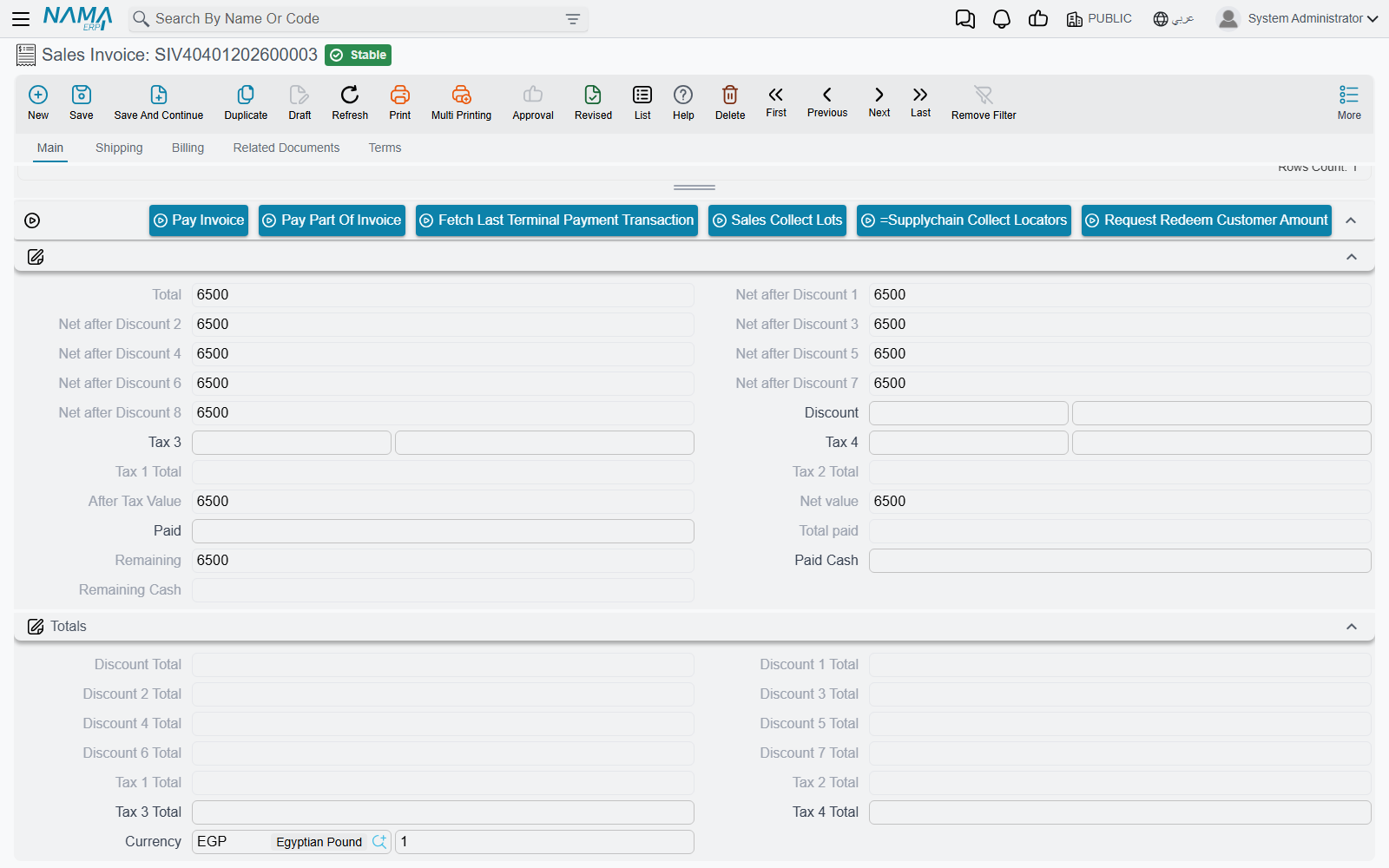Click the After Tax Value 6500

pyautogui.click(x=443, y=502)
